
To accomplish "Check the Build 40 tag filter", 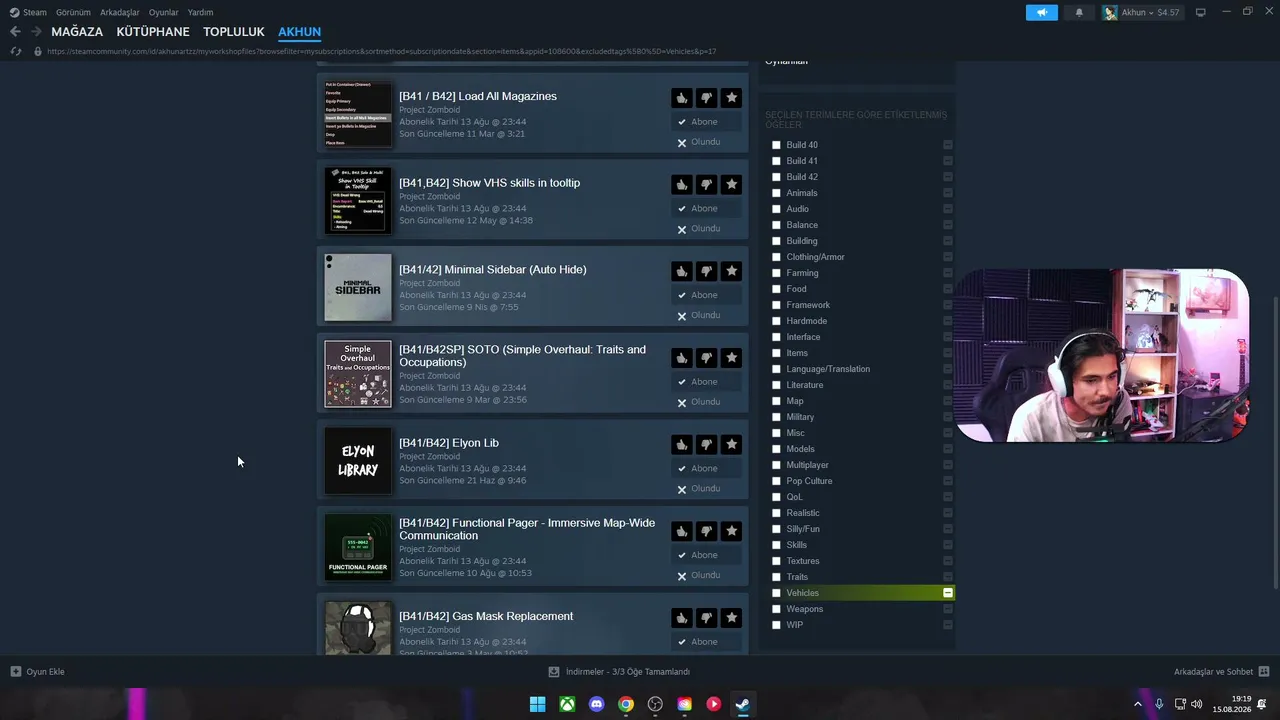I will (x=776, y=145).
